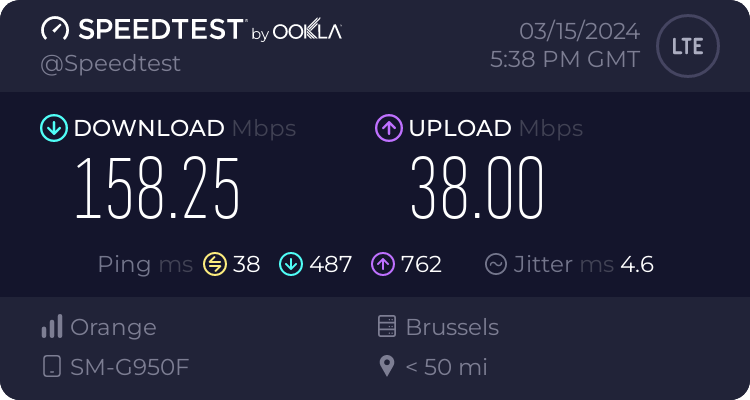Image resolution: width=750 pixels, height=400 pixels.
Task: Click the 4.6 jitter value
Action: click(x=637, y=264)
